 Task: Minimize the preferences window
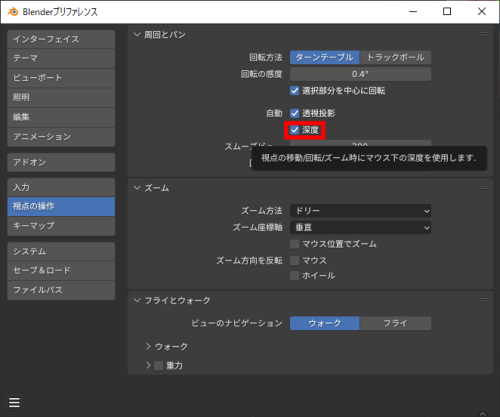413,12
